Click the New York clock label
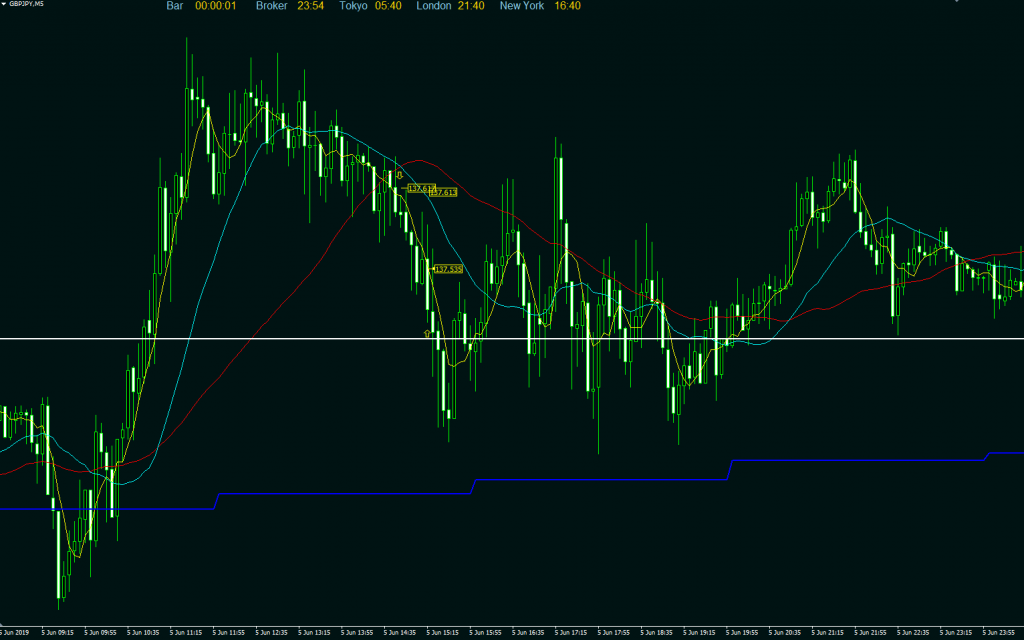 click(522, 6)
